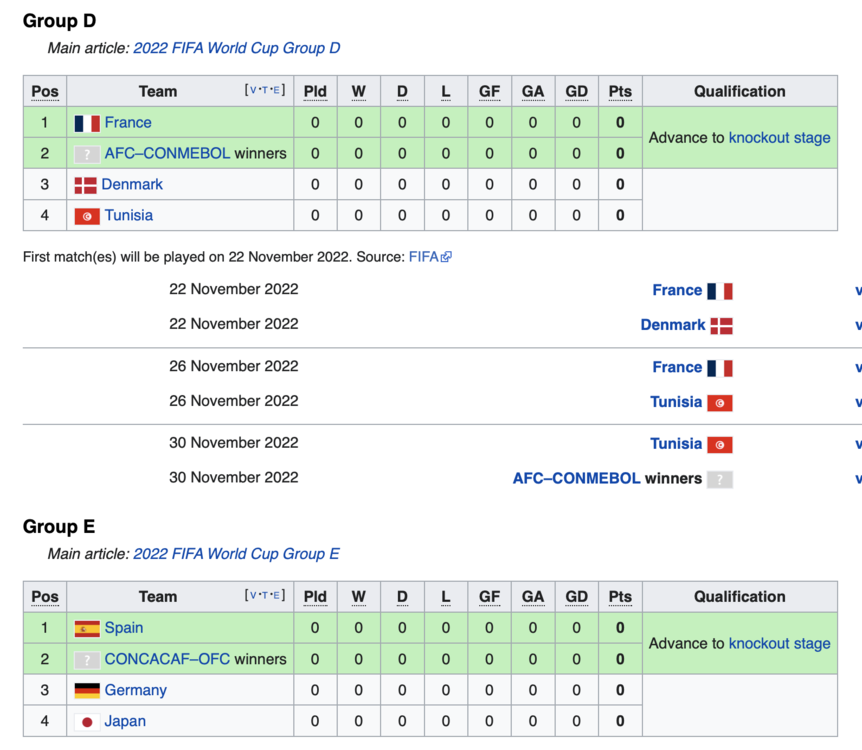Click France flag in the 26 November match row
The height and width of the screenshot is (750, 862).
tap(720, 368)
